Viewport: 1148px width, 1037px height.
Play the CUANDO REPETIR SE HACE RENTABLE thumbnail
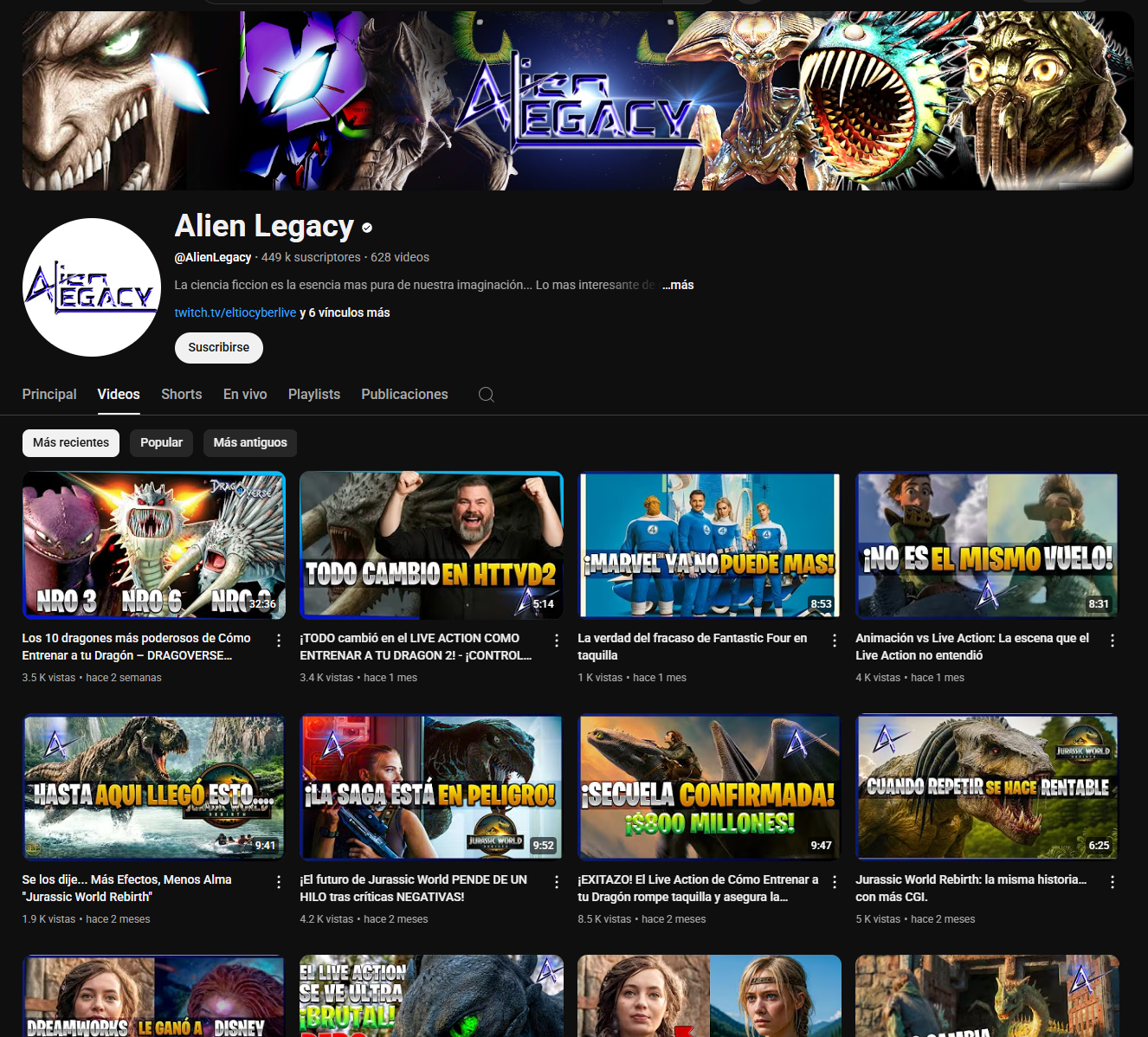988,786
